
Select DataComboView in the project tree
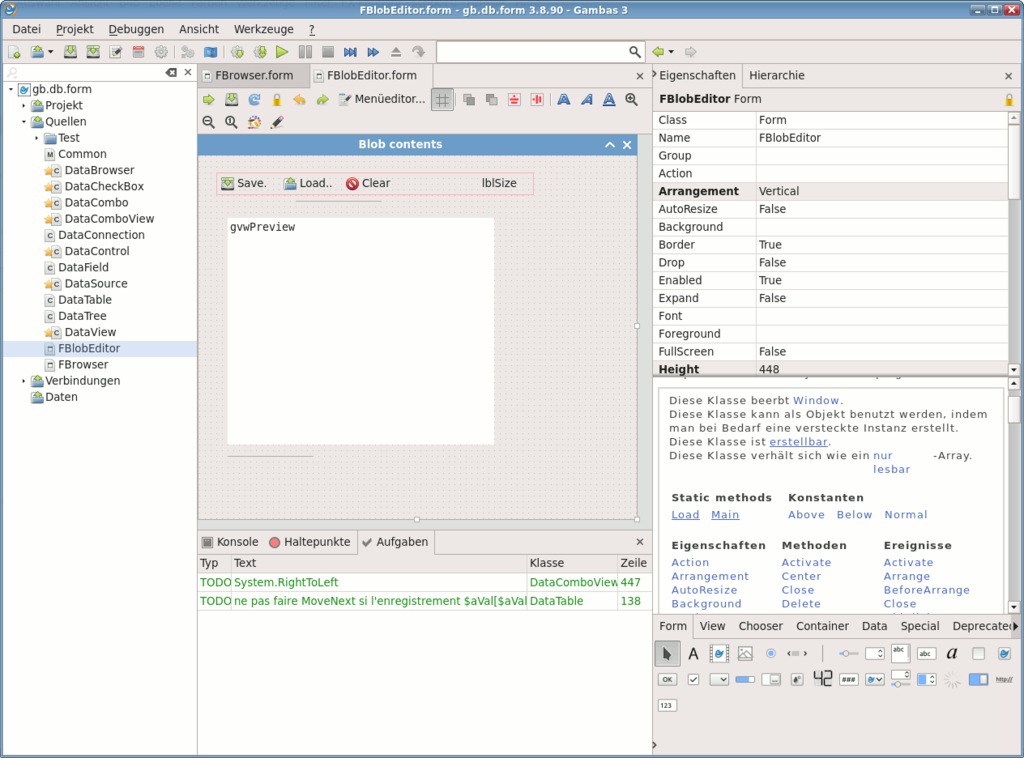pos(109,219)
